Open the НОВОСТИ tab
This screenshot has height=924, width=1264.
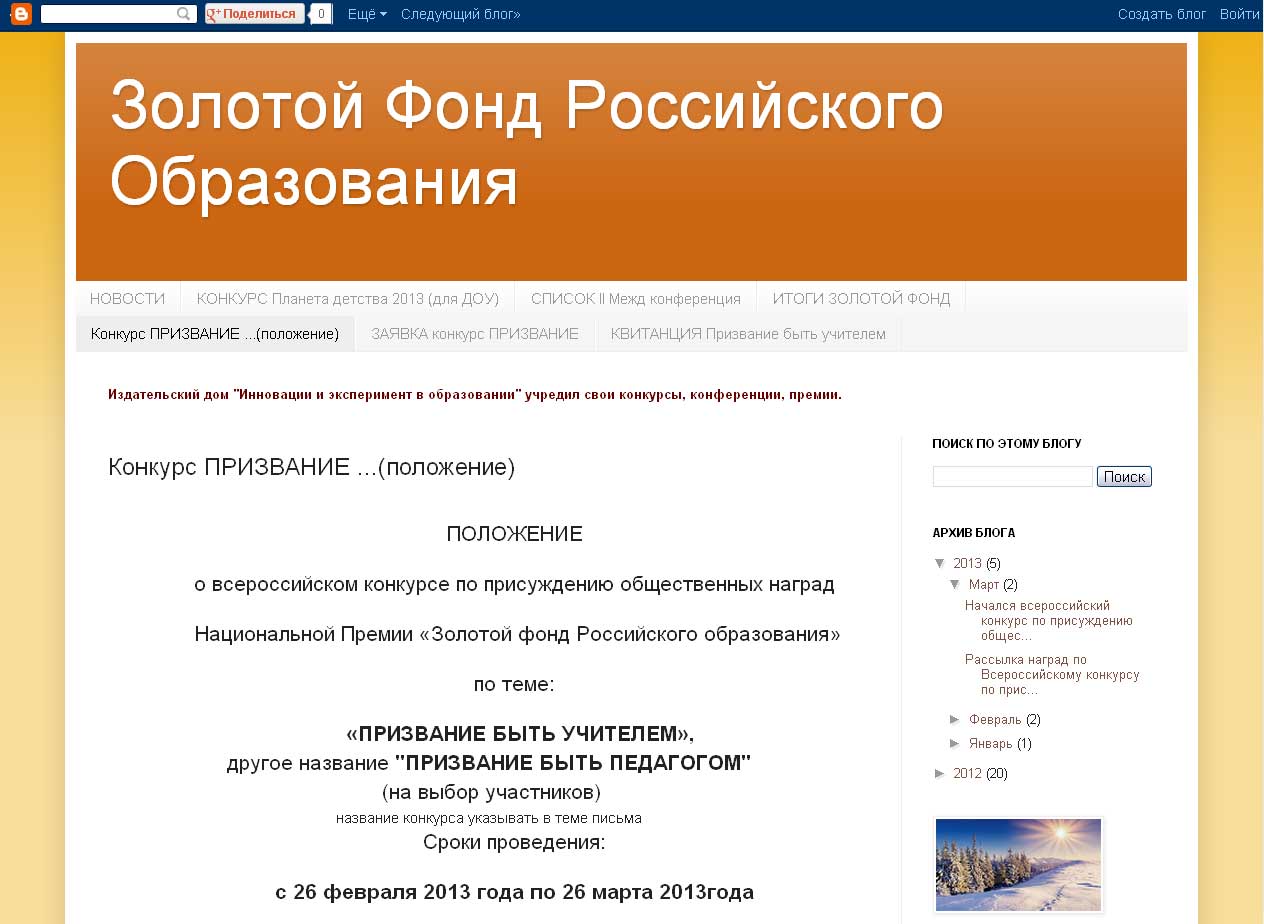coord(128,299)
